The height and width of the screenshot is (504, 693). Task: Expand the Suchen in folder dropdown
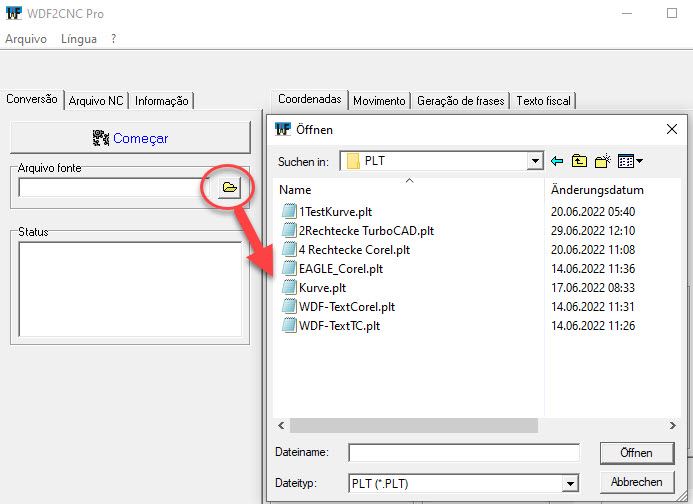pyautogui.click(x=535, y=161)
